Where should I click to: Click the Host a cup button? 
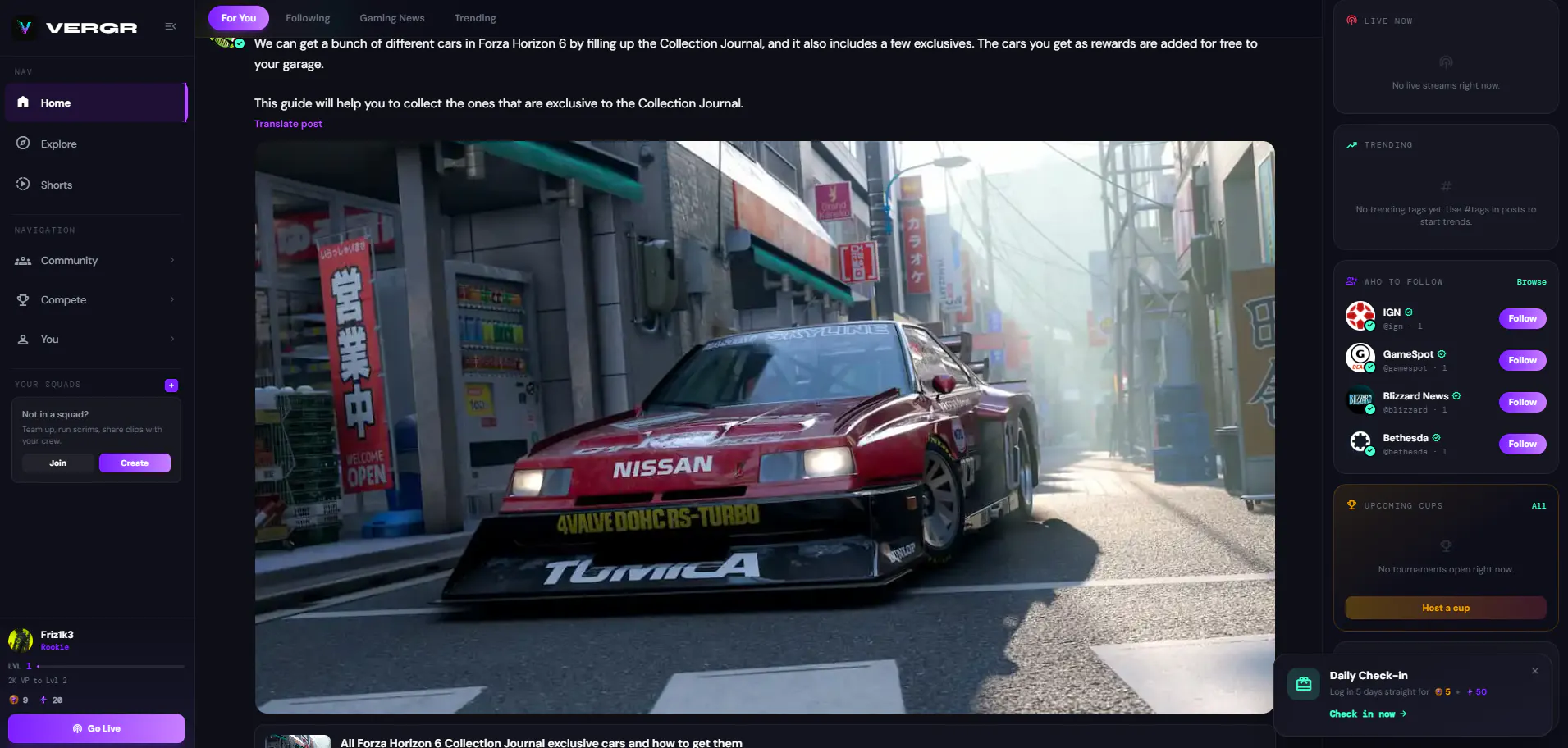tap(1446, 608)
